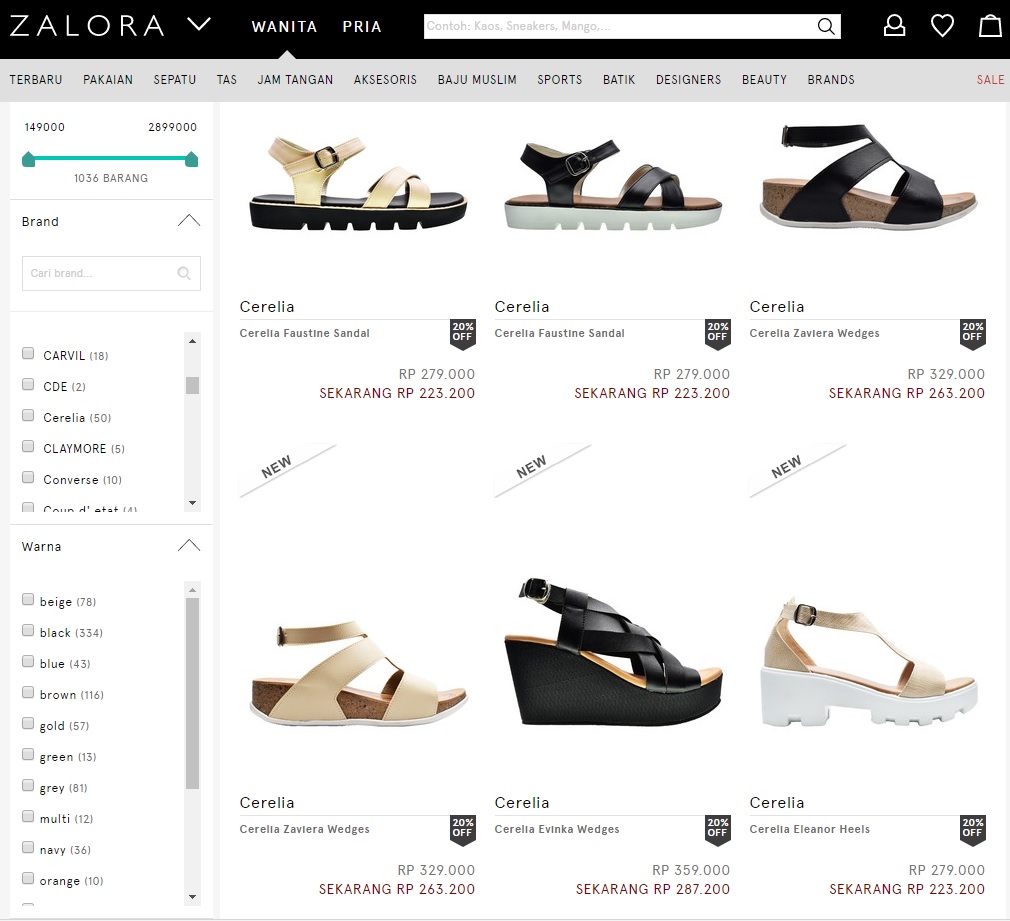This screenshot has width=1010, height=921.
Task: Switch to the PRIA section
Action: pos(362,26)
